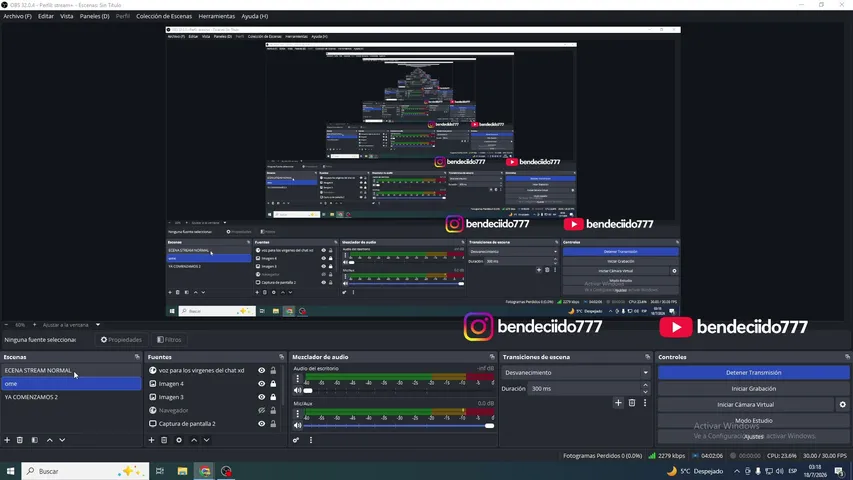853x480 pixels.
Task: Hide the Imagen 3 source
Action: click(x=262, y=397)
